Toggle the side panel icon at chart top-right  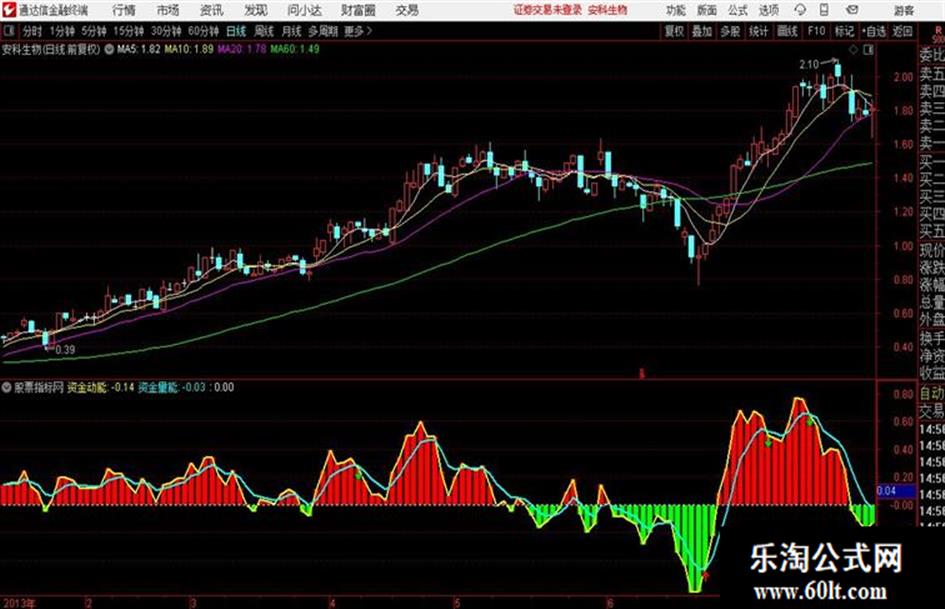click(868, 50)
